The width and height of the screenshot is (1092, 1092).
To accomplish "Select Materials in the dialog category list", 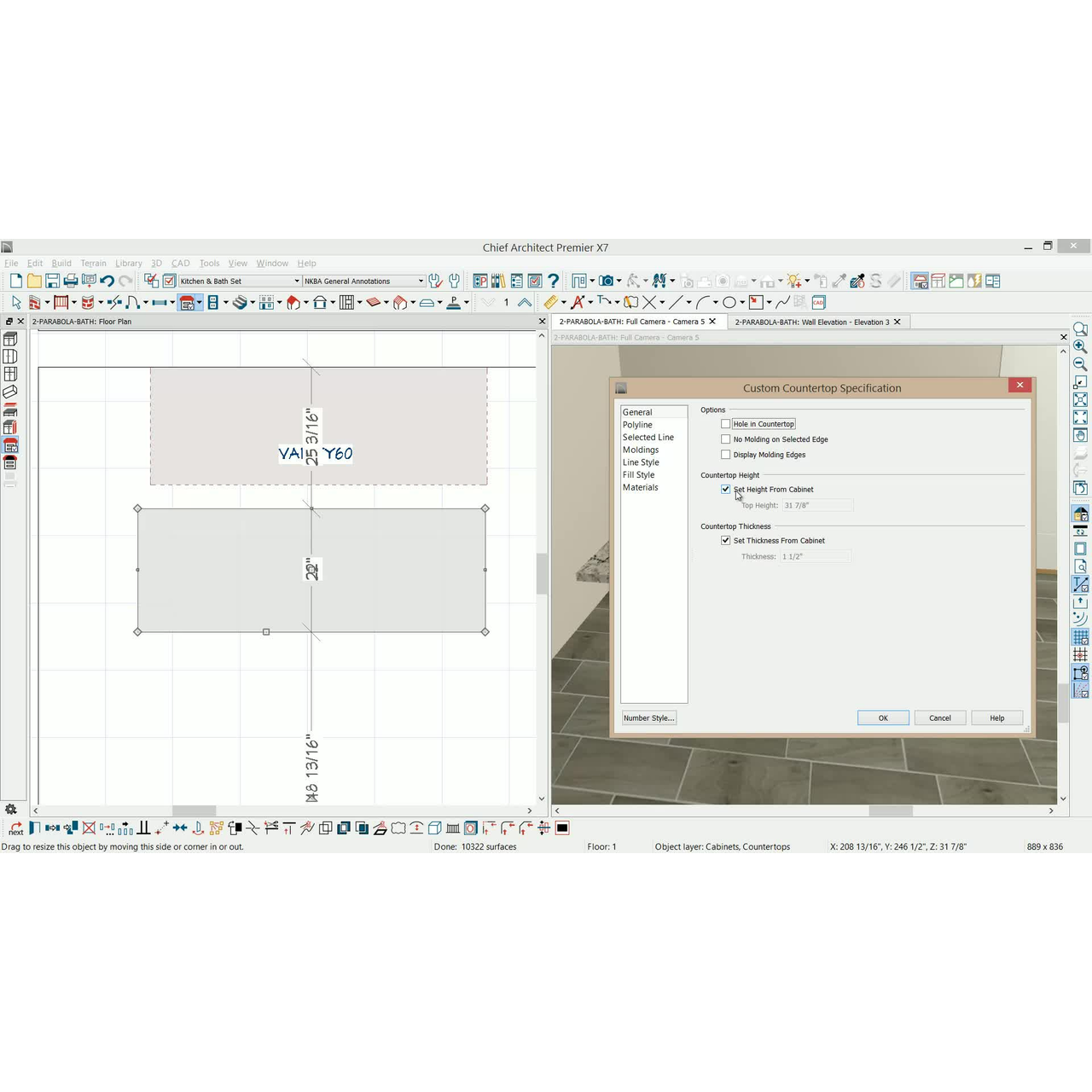I will (640, 487).
